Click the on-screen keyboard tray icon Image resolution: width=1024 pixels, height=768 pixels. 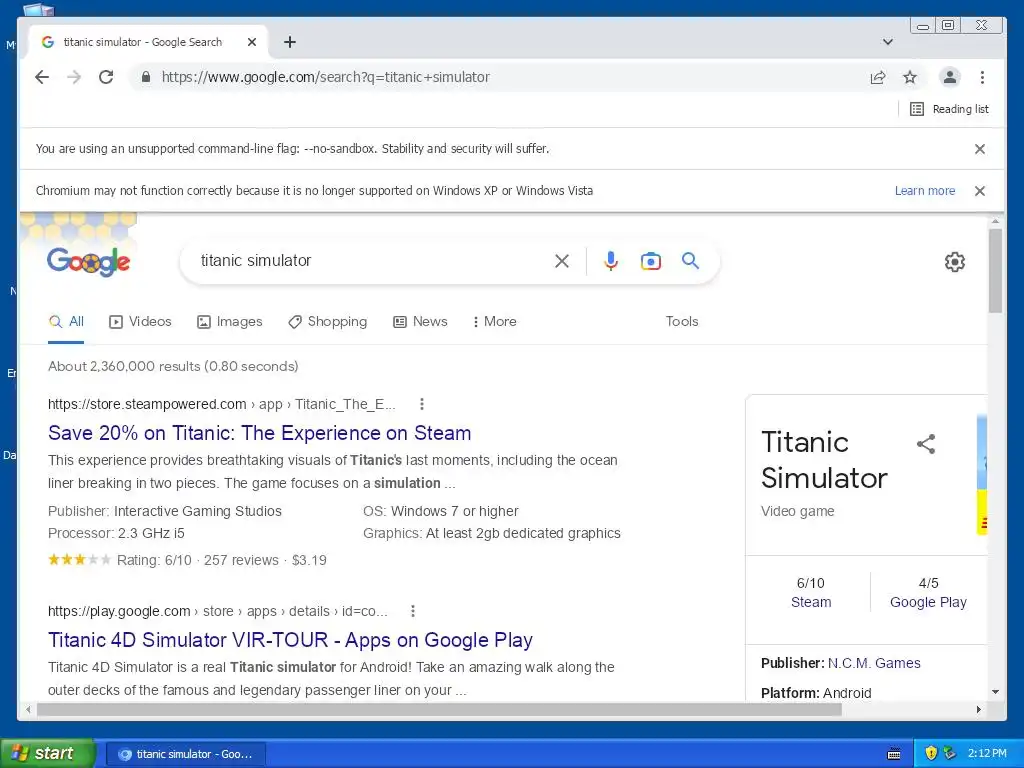point(894,754)
